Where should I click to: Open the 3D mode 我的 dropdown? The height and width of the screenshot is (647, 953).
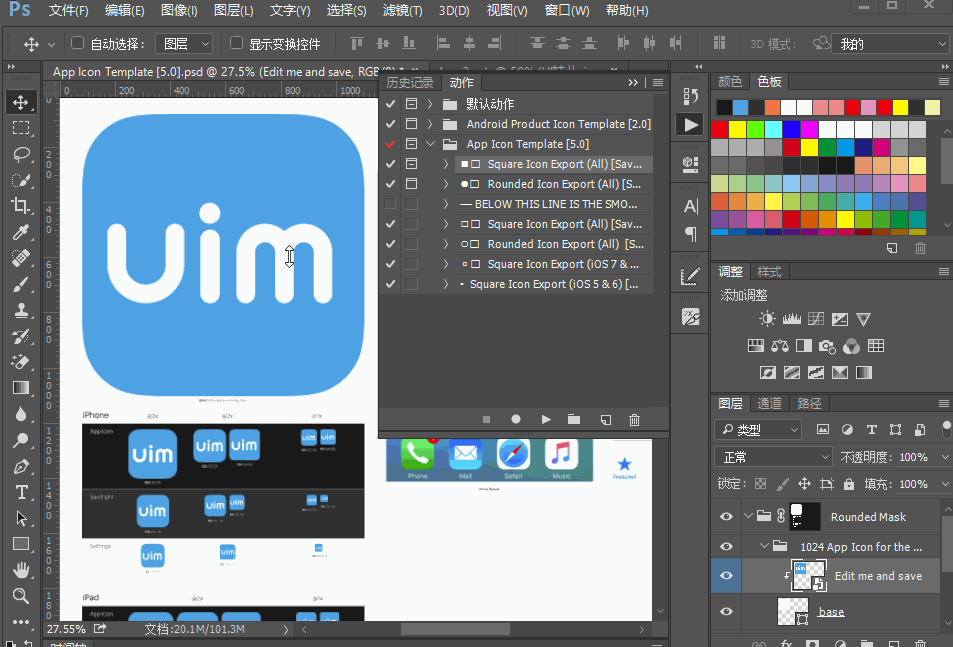[x=890, y=44]
